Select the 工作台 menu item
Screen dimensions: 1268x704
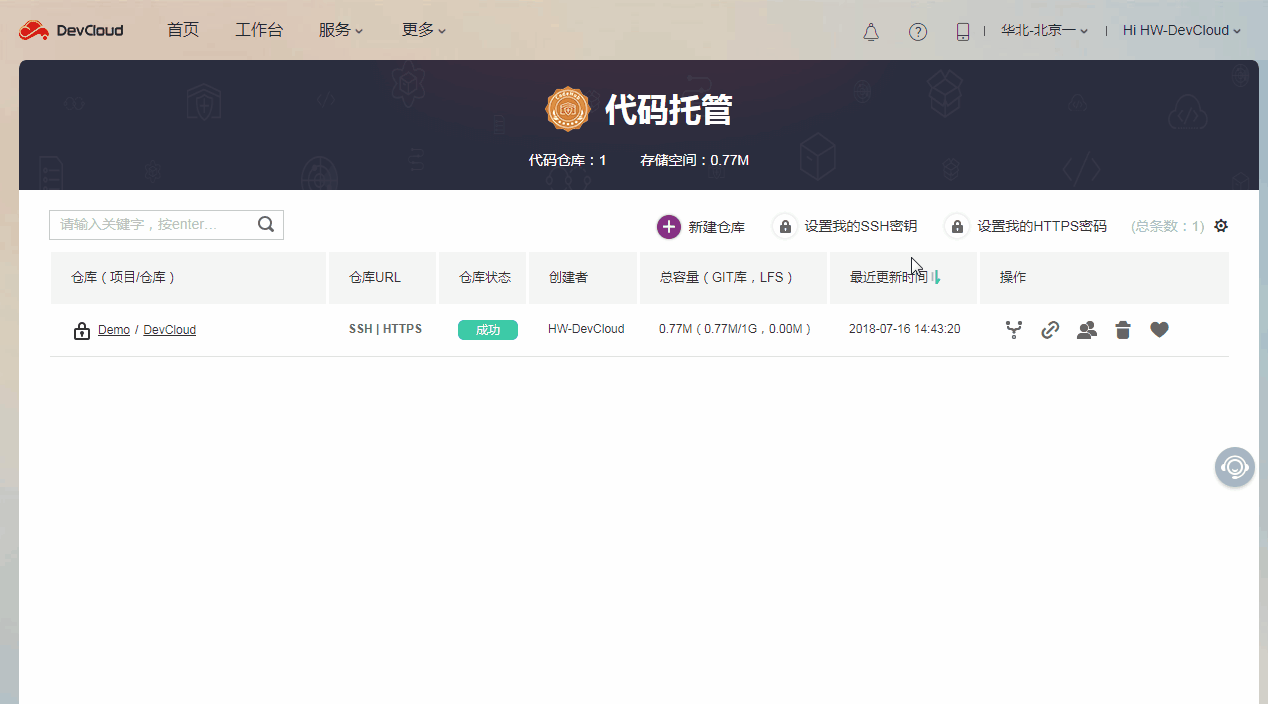click(x=259, y=30)
